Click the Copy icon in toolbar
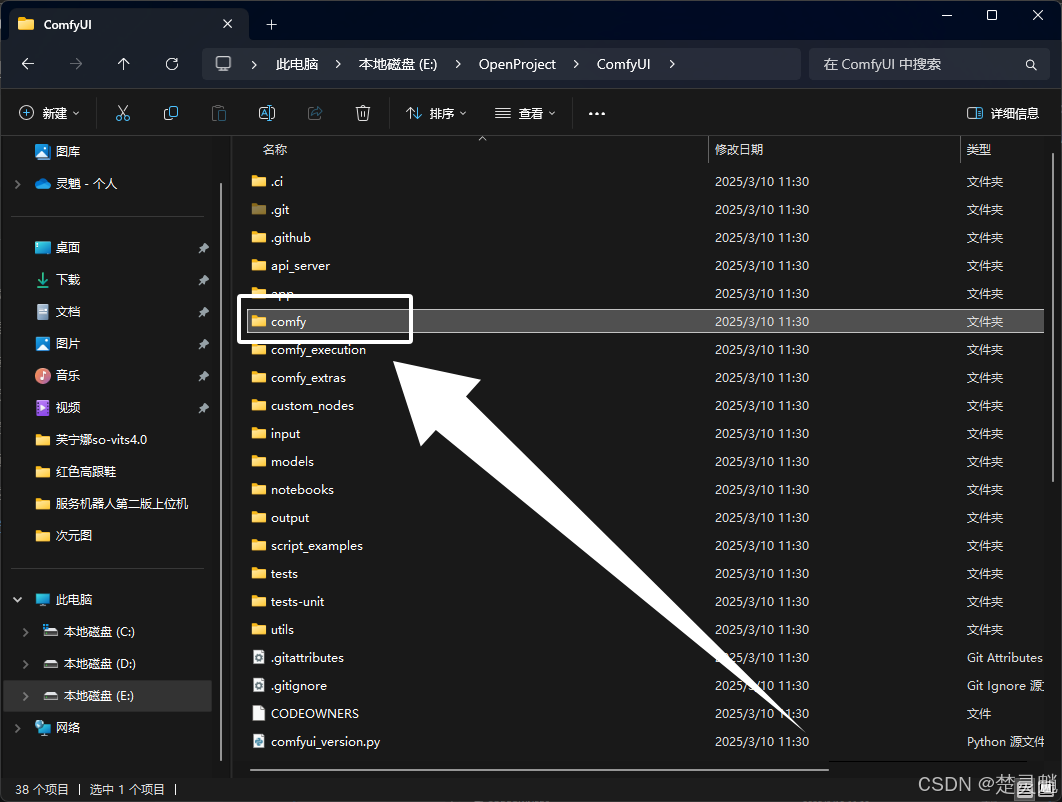Screen dimensions: 1062x802 171,113
